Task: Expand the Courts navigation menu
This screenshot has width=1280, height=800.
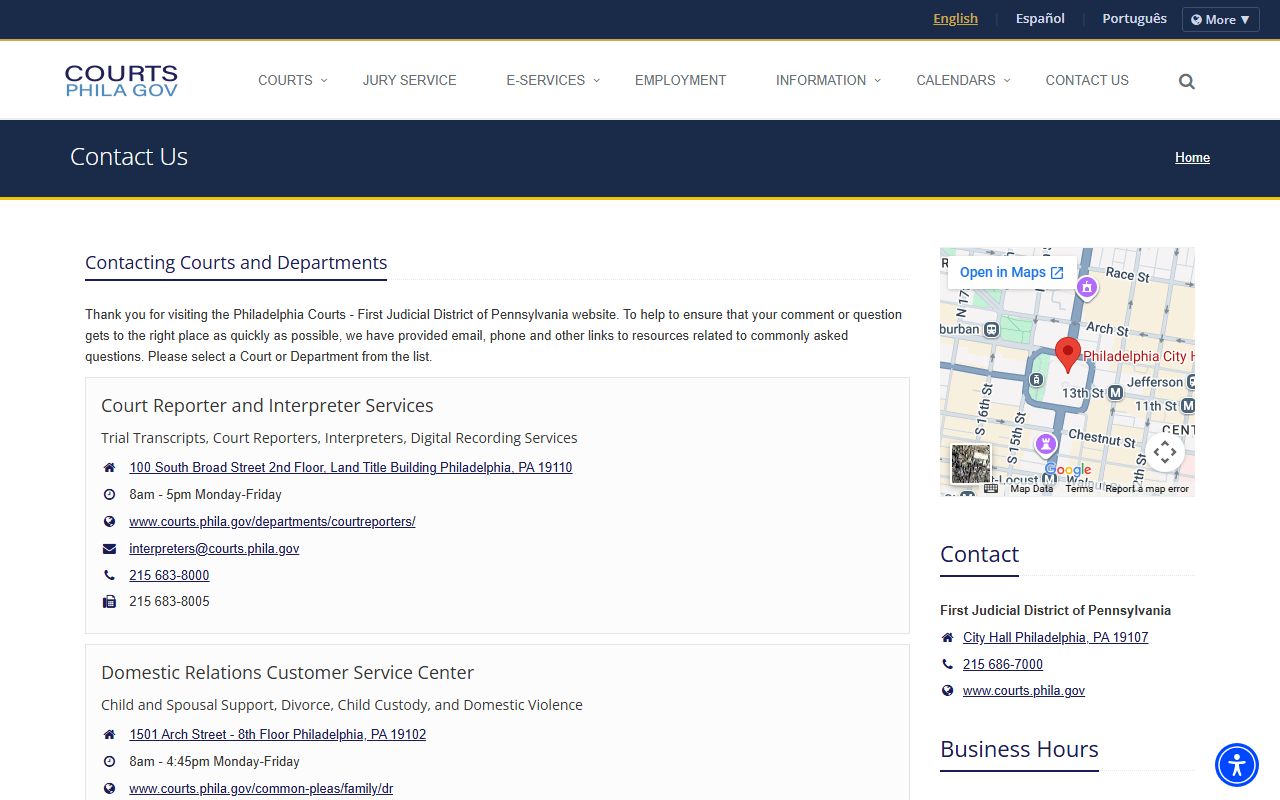Action: (292, 81)
